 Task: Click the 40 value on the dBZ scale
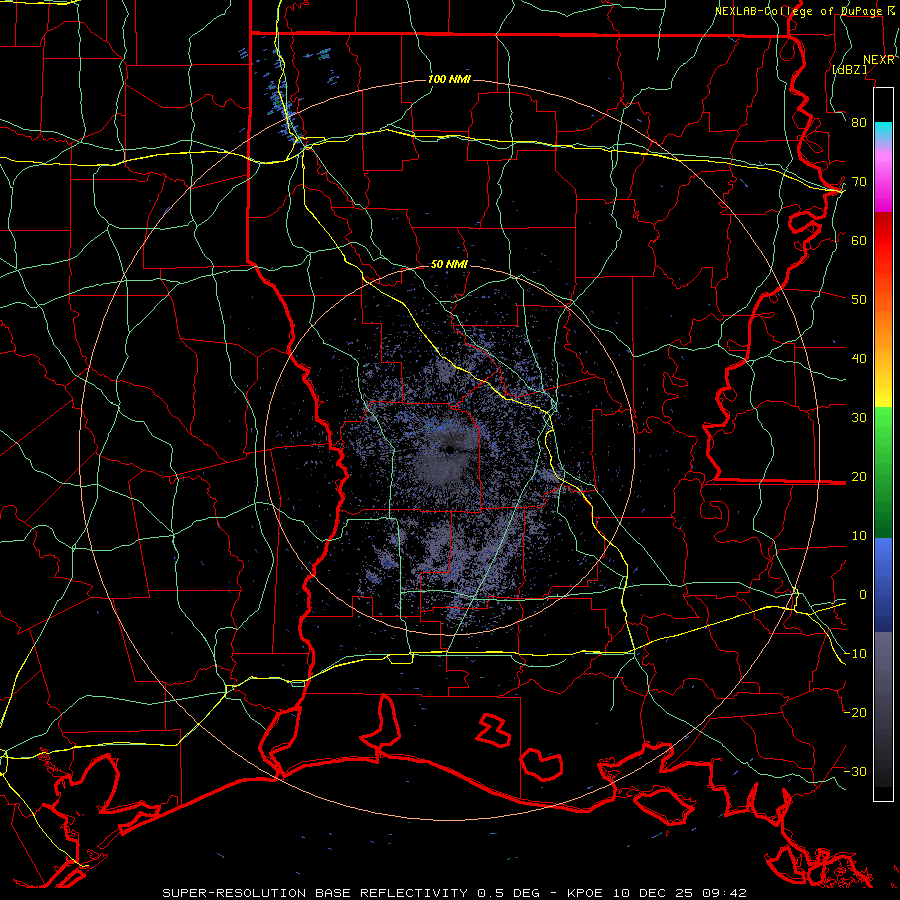(x=859, y=359)
